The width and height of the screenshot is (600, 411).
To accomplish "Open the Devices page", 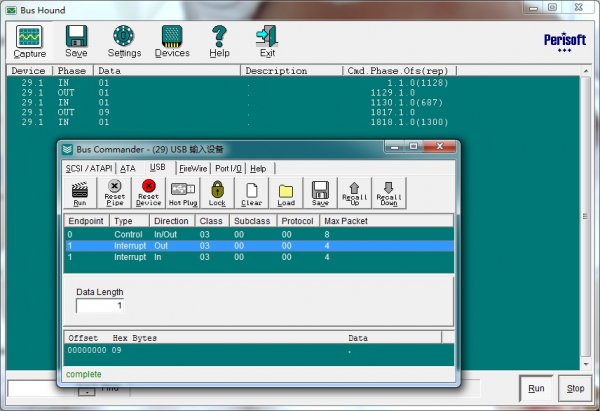I will pyautogui.click(x=172, y=41).
